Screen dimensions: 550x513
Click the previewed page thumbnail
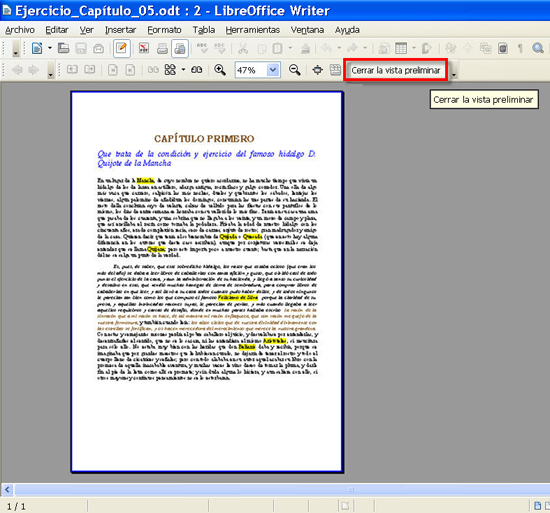[207, 282]
